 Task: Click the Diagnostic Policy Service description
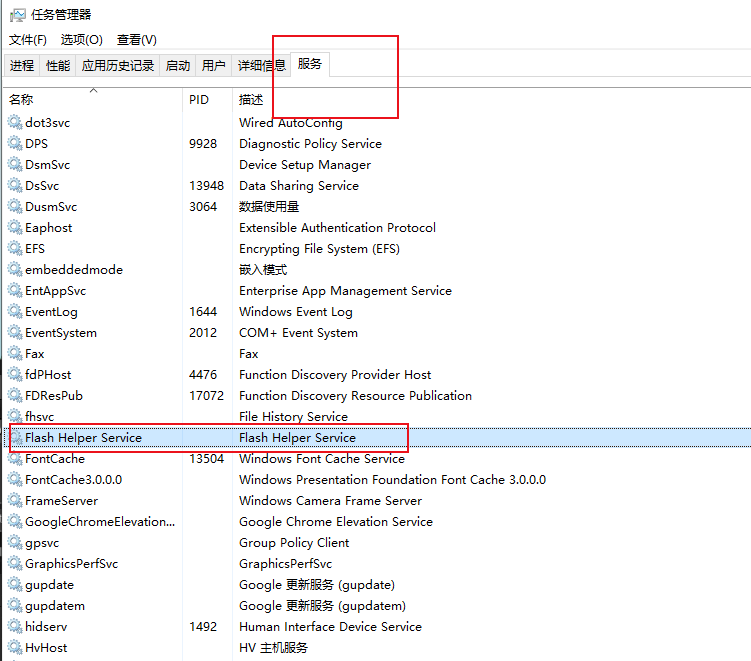tap(310, 144)
